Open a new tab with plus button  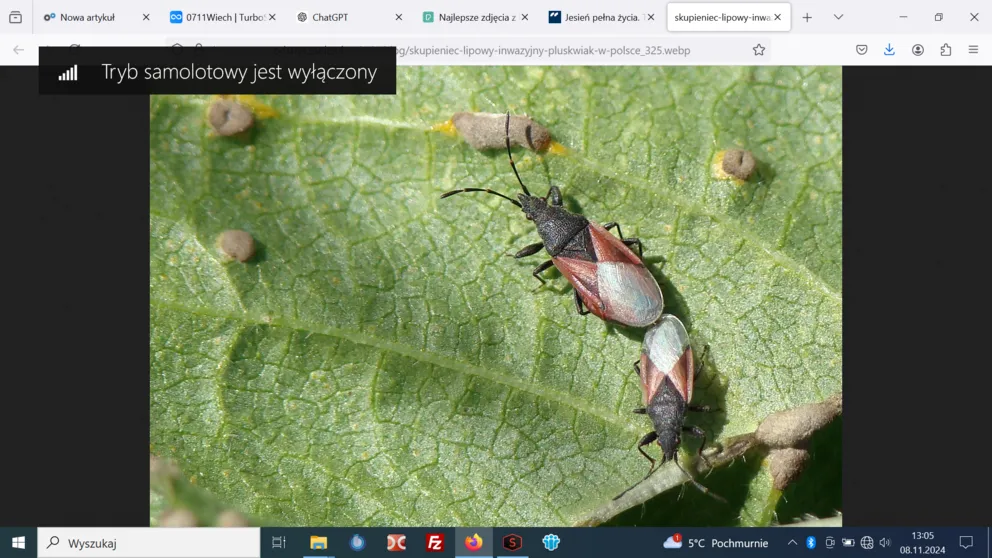point(807,18)
